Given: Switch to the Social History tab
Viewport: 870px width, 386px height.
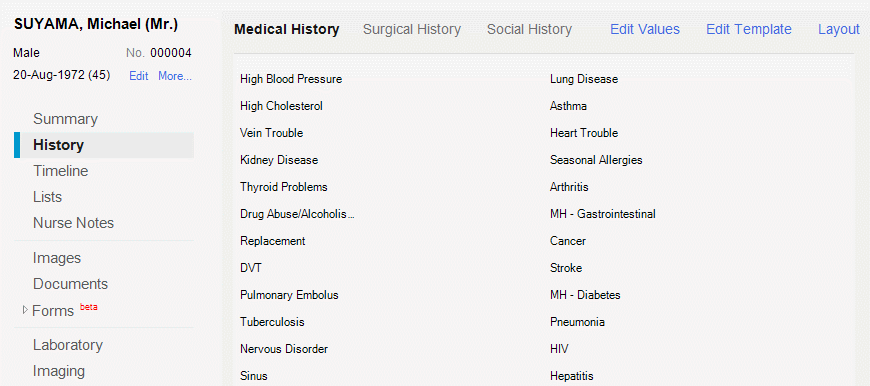Looking at the screenshot, I should point(529,29).
